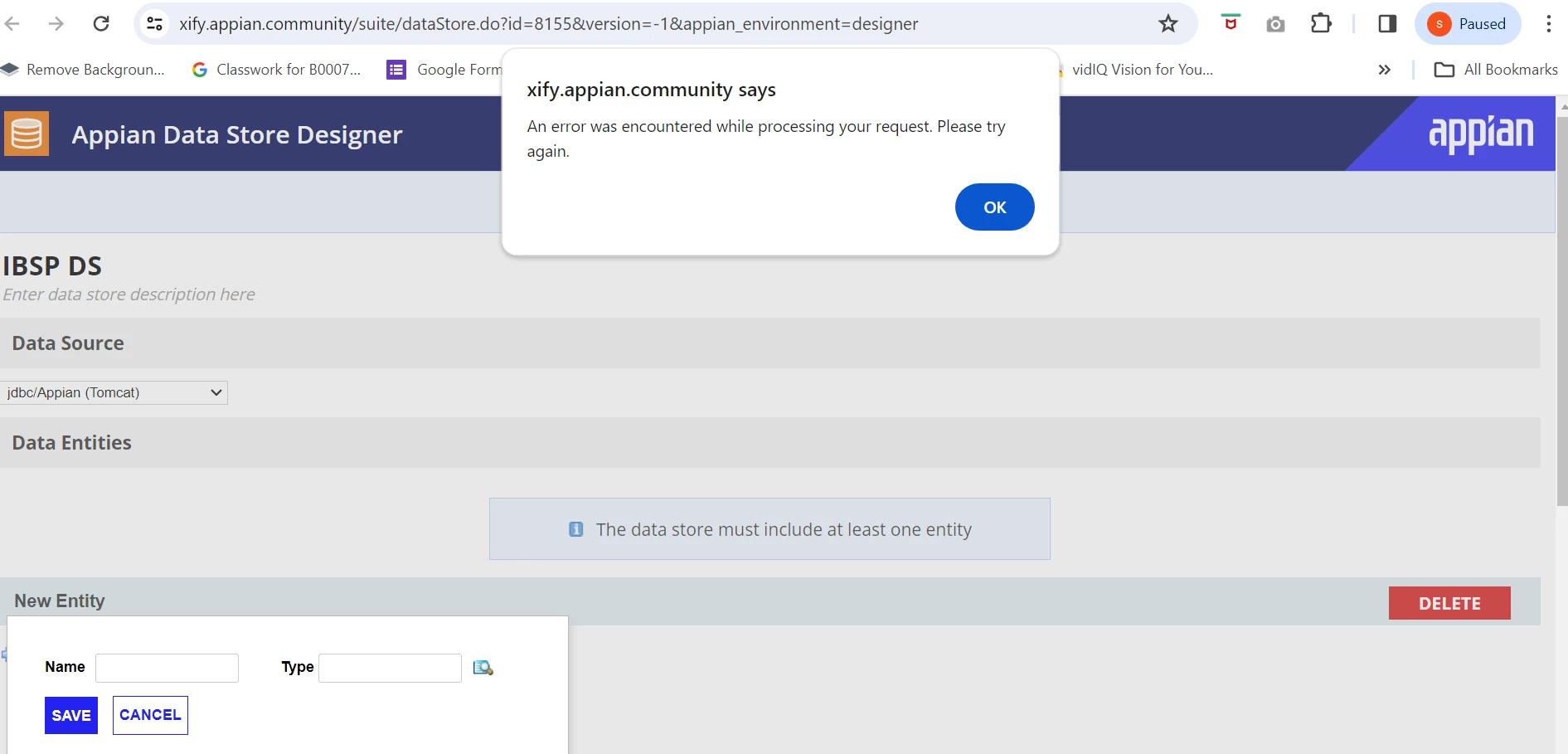Click the browser forward arrow

pyautogui.click(x=56, y=23)
